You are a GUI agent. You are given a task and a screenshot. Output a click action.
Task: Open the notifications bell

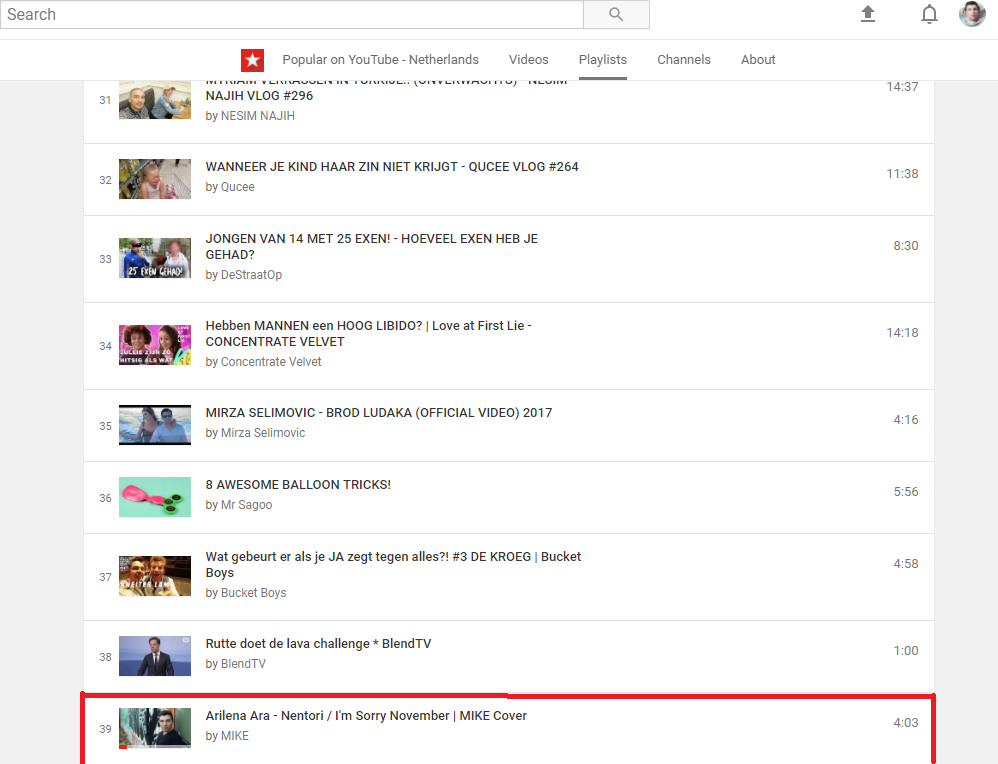click(x=929, y=14)
